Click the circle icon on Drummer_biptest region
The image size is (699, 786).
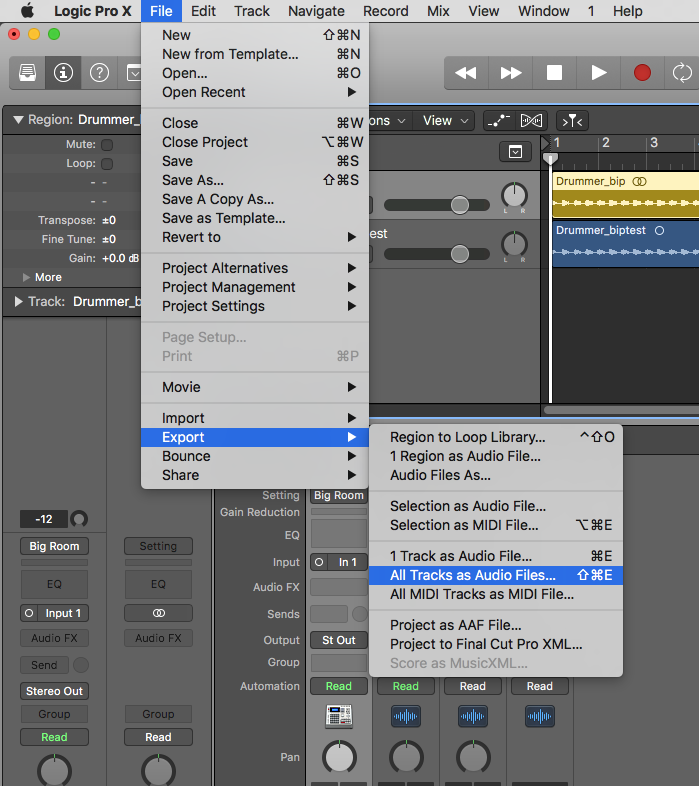tap(659, 231)
